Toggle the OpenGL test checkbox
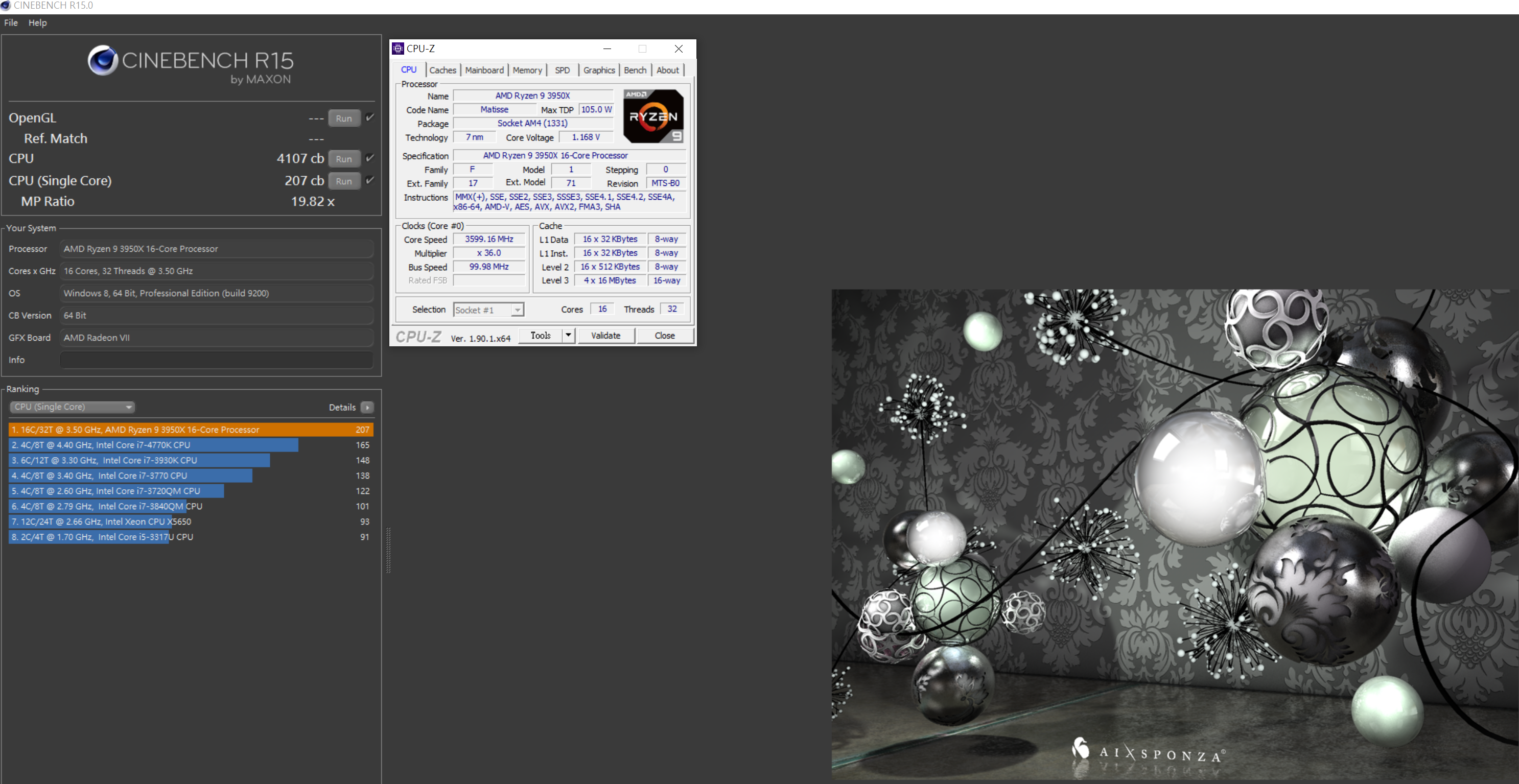 click(370, 117)
